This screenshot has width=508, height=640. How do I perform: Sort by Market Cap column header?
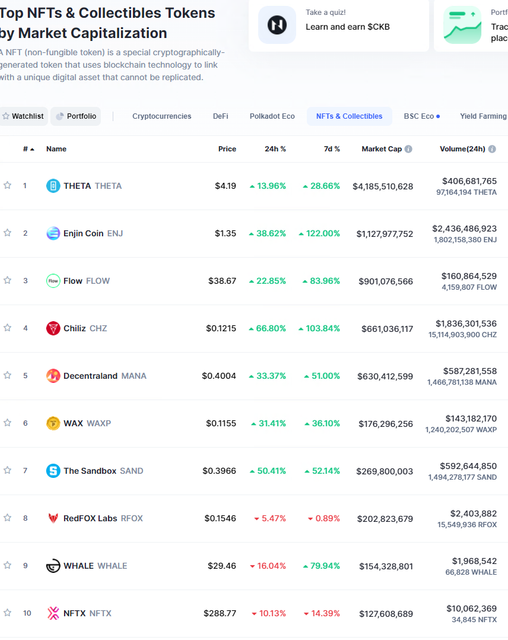[x=382, y=149]
